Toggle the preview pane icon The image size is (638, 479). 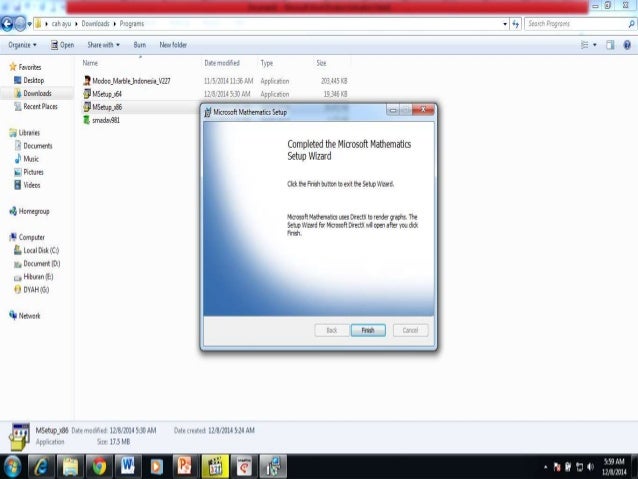[610, 45]
